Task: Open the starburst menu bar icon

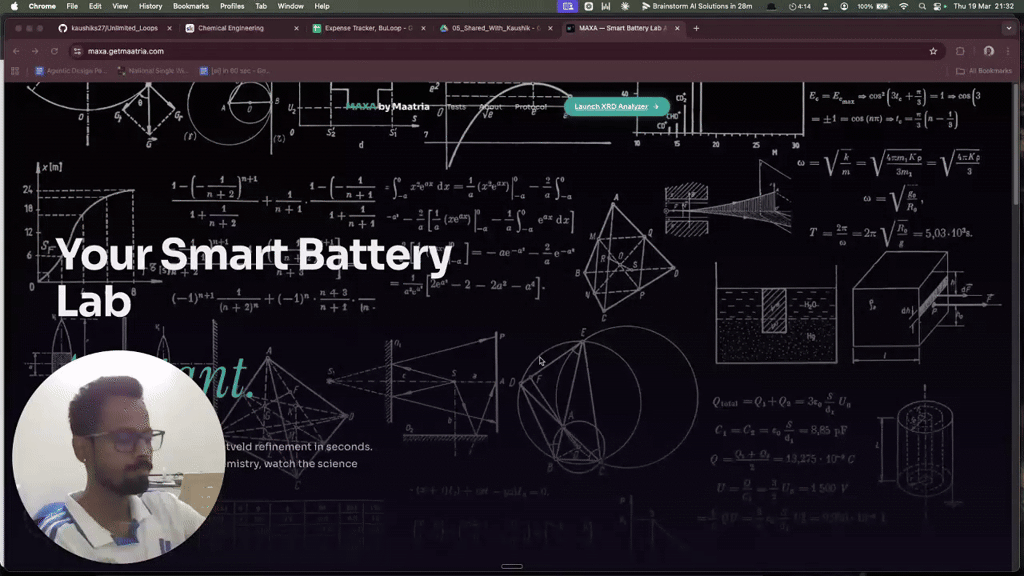Action: (x=625, y=6)
